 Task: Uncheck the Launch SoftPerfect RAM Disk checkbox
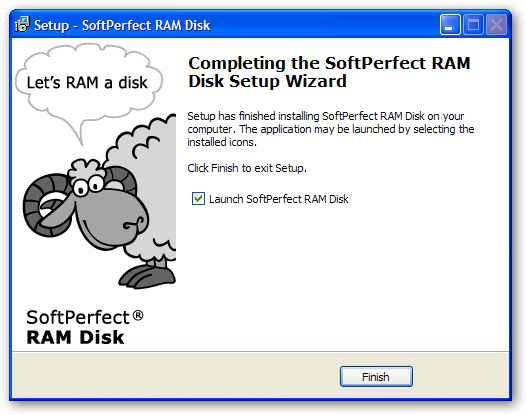(x=198, y=199)
